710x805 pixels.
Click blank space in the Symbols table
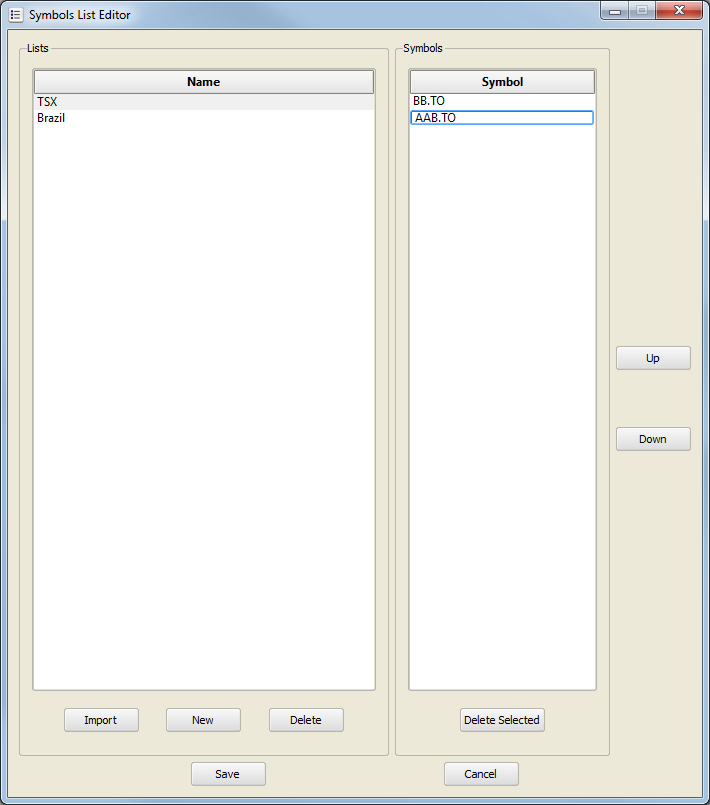pos(502,400)
